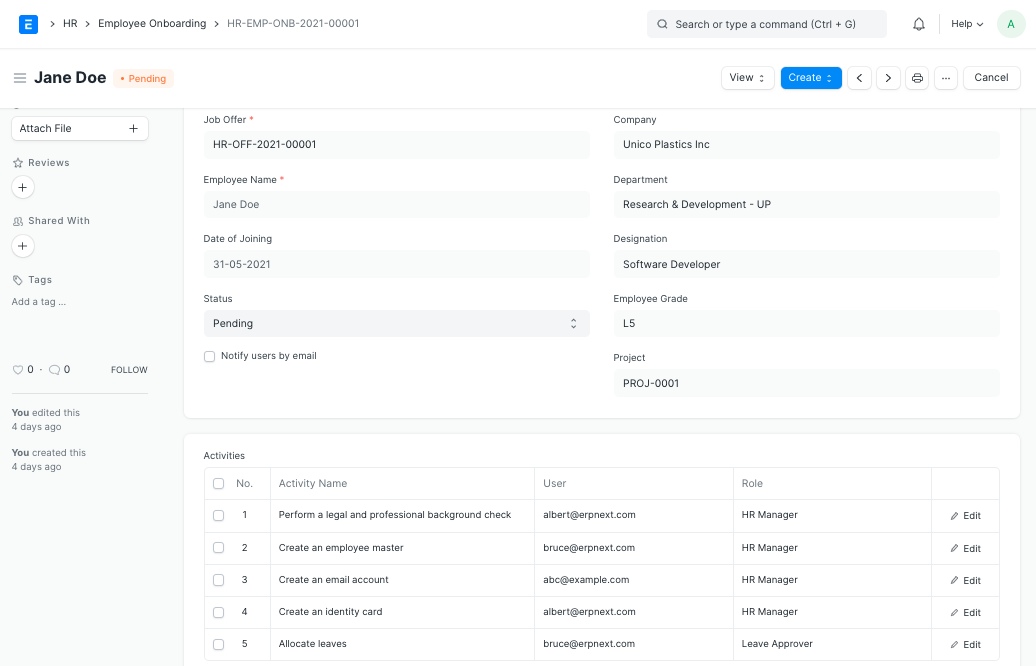Open notifications via the bell icon
This screenshot has width=1036, height=666.
918,23
